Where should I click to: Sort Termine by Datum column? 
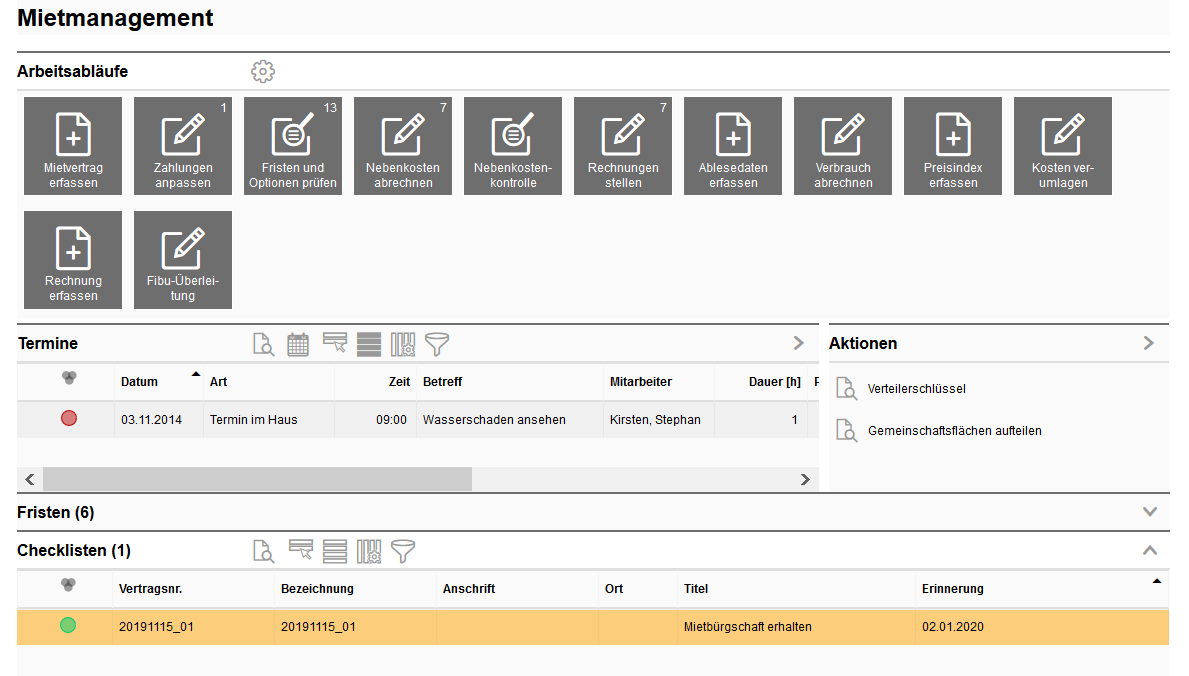[140, 382]
